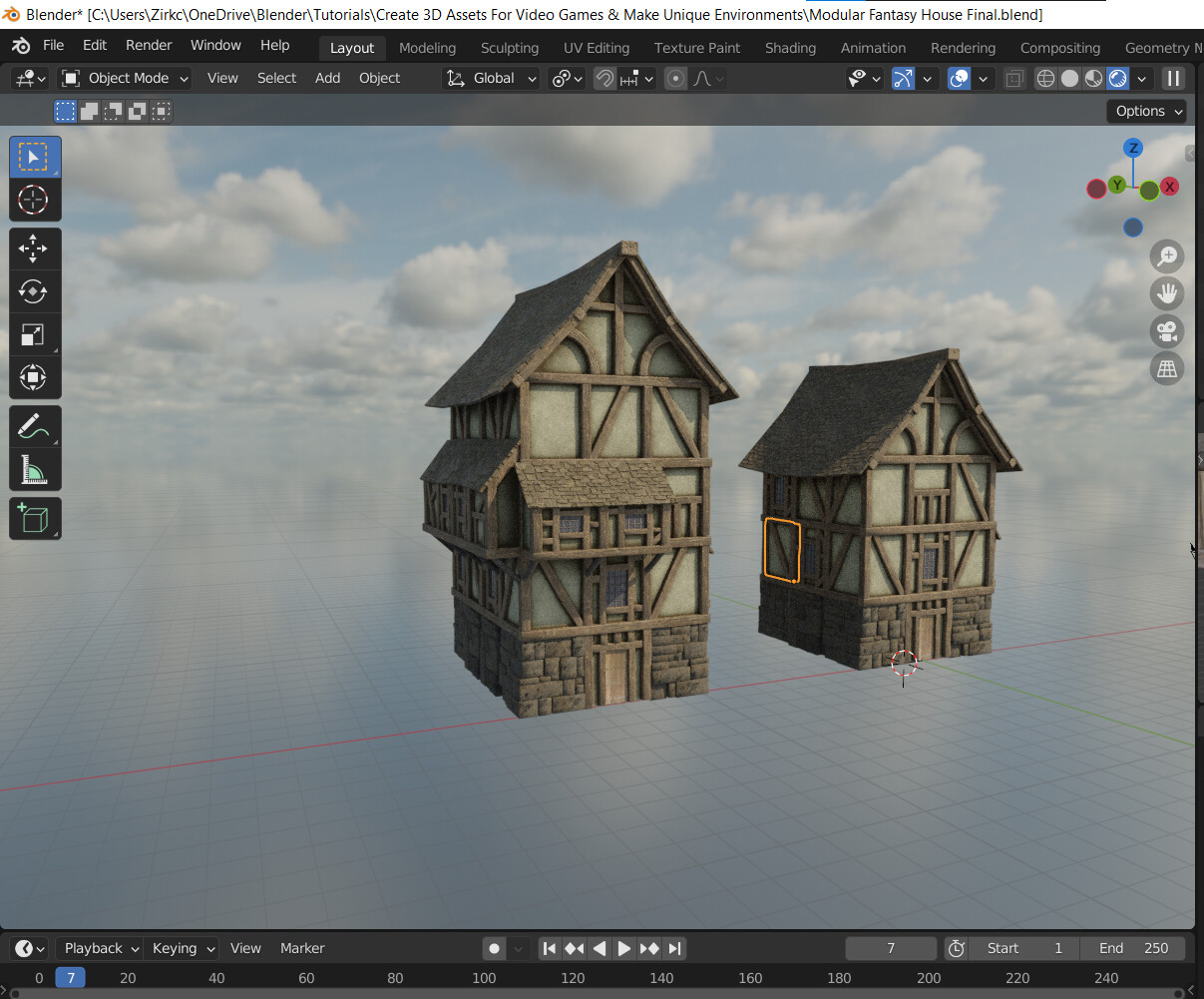
Task: Click the blue Z axis gizmo handle
Action: click(x=1132, y=148)
